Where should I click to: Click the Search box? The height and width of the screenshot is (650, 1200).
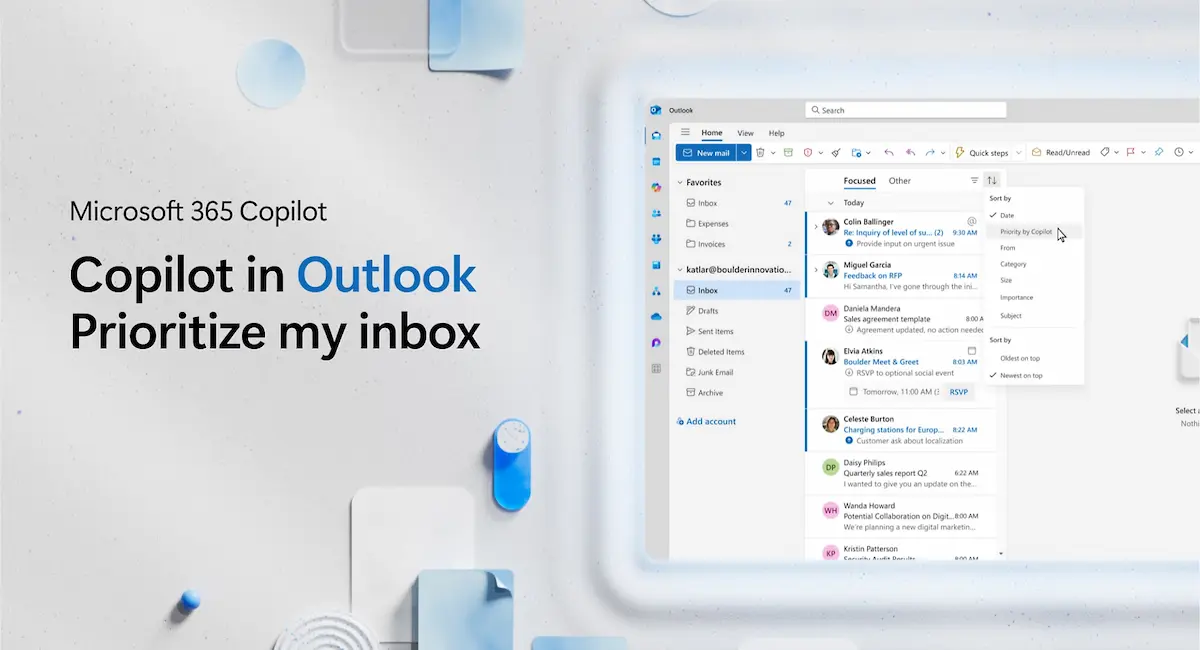pos(904,110)
